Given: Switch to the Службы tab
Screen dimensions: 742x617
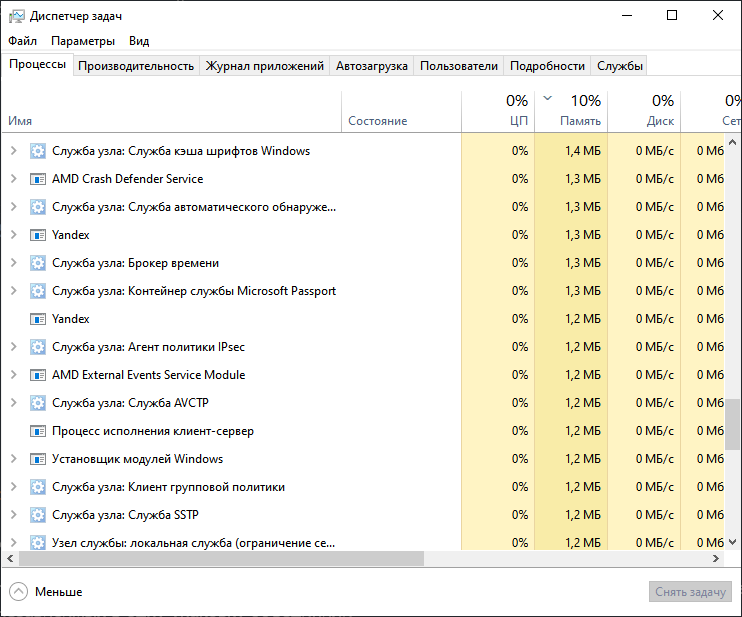Looking at the screenshot, I should 619,66.
